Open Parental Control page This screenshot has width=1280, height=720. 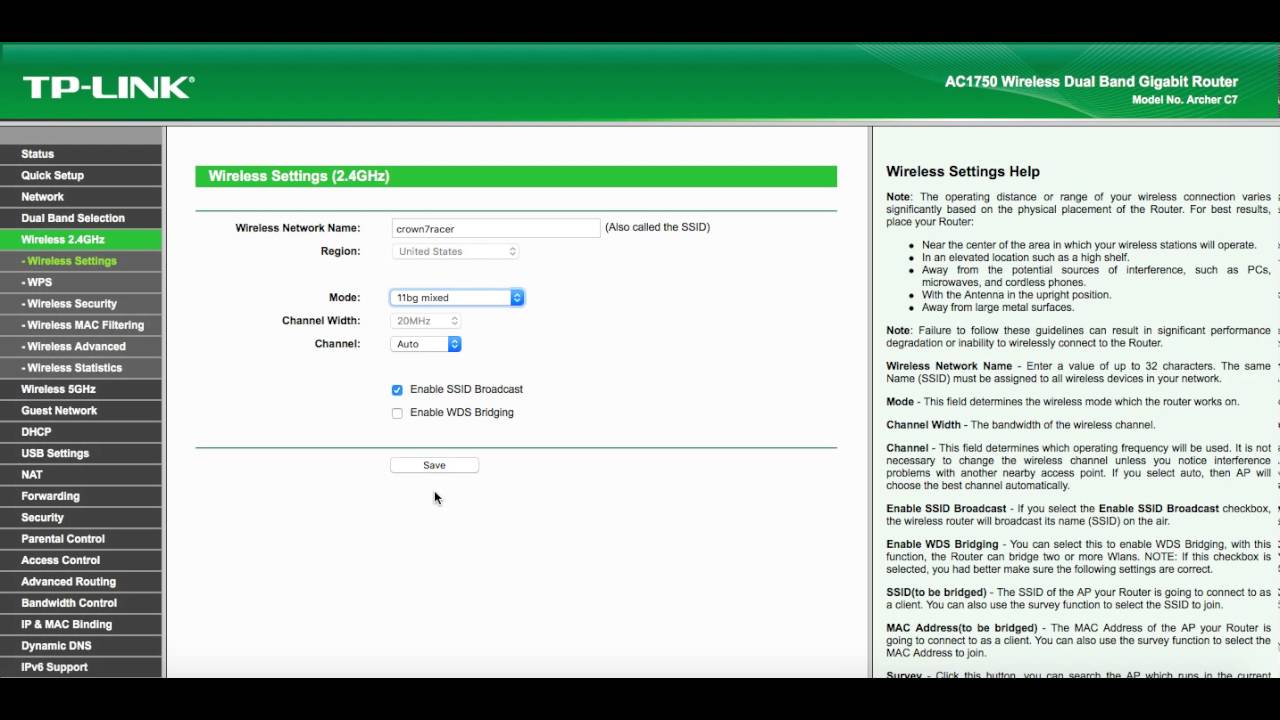pos(80,539)
